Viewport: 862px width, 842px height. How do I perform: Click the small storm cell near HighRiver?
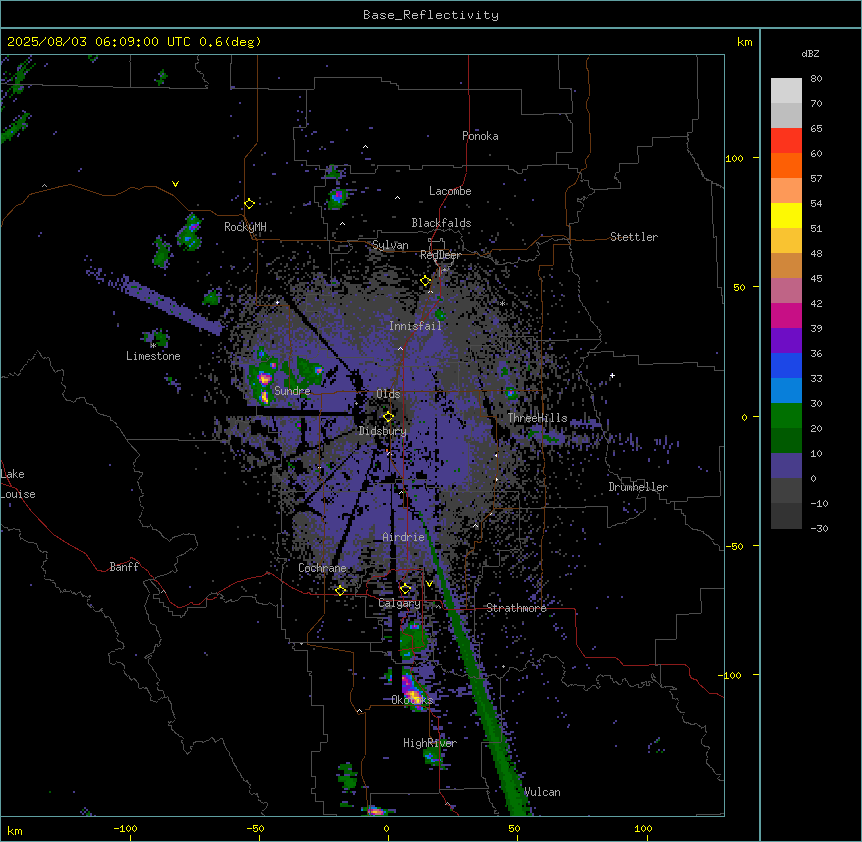point(432,757)
